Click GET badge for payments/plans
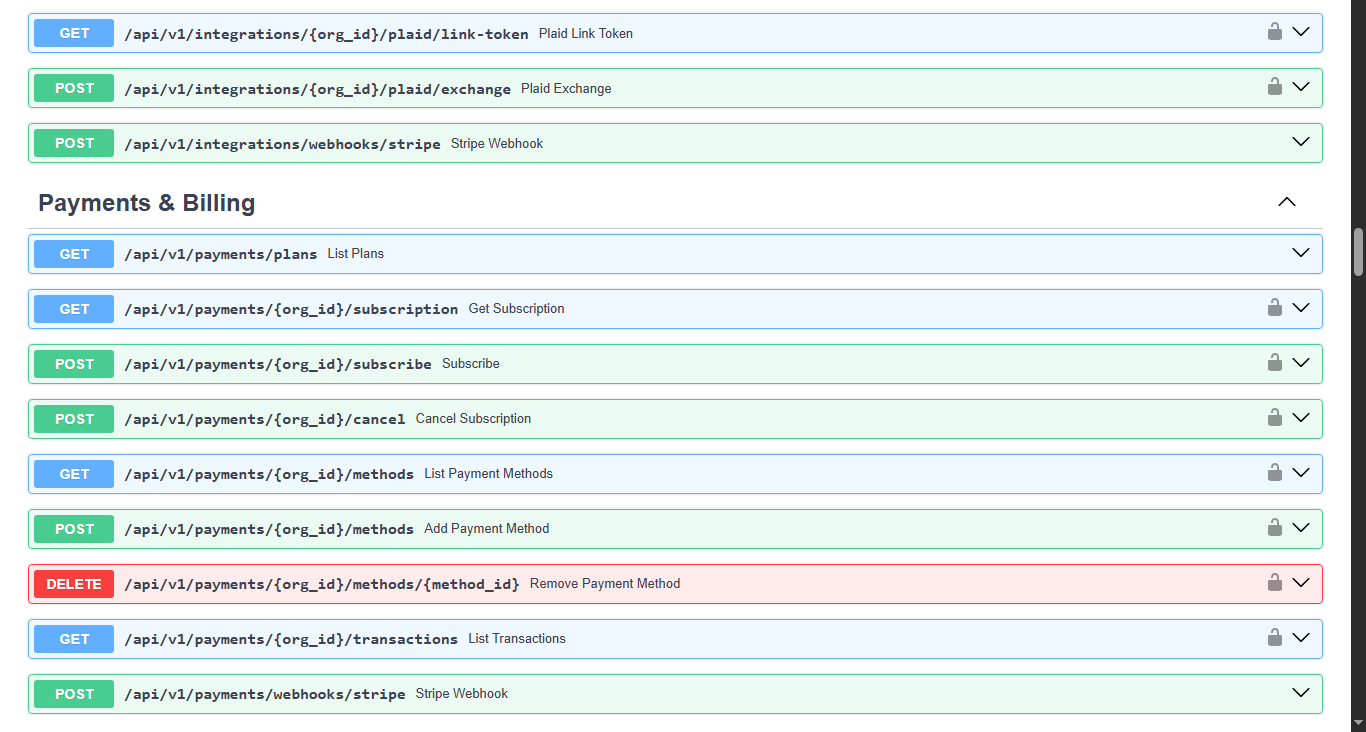 coord(74,254)
